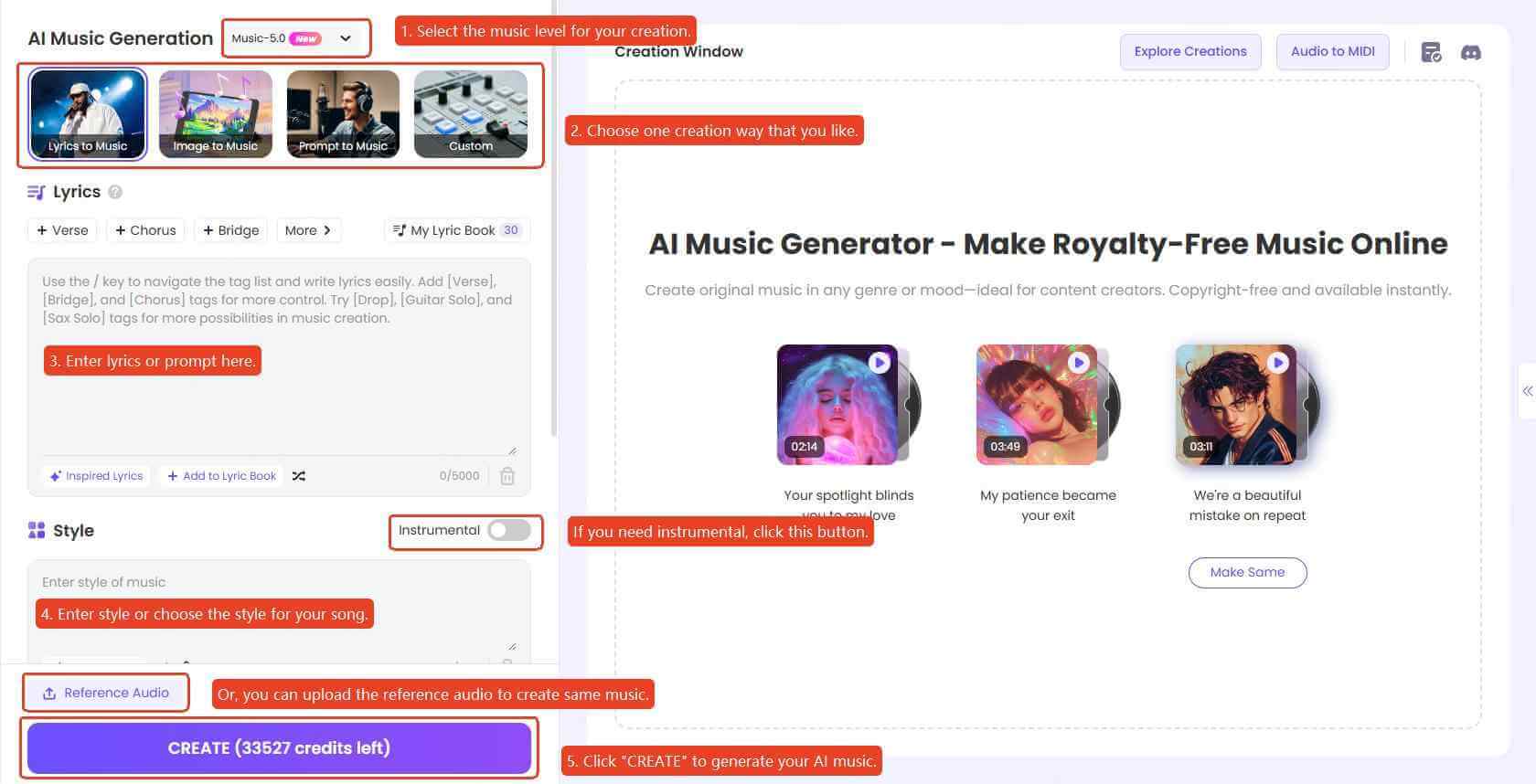Open Explore Creations

1190,52
